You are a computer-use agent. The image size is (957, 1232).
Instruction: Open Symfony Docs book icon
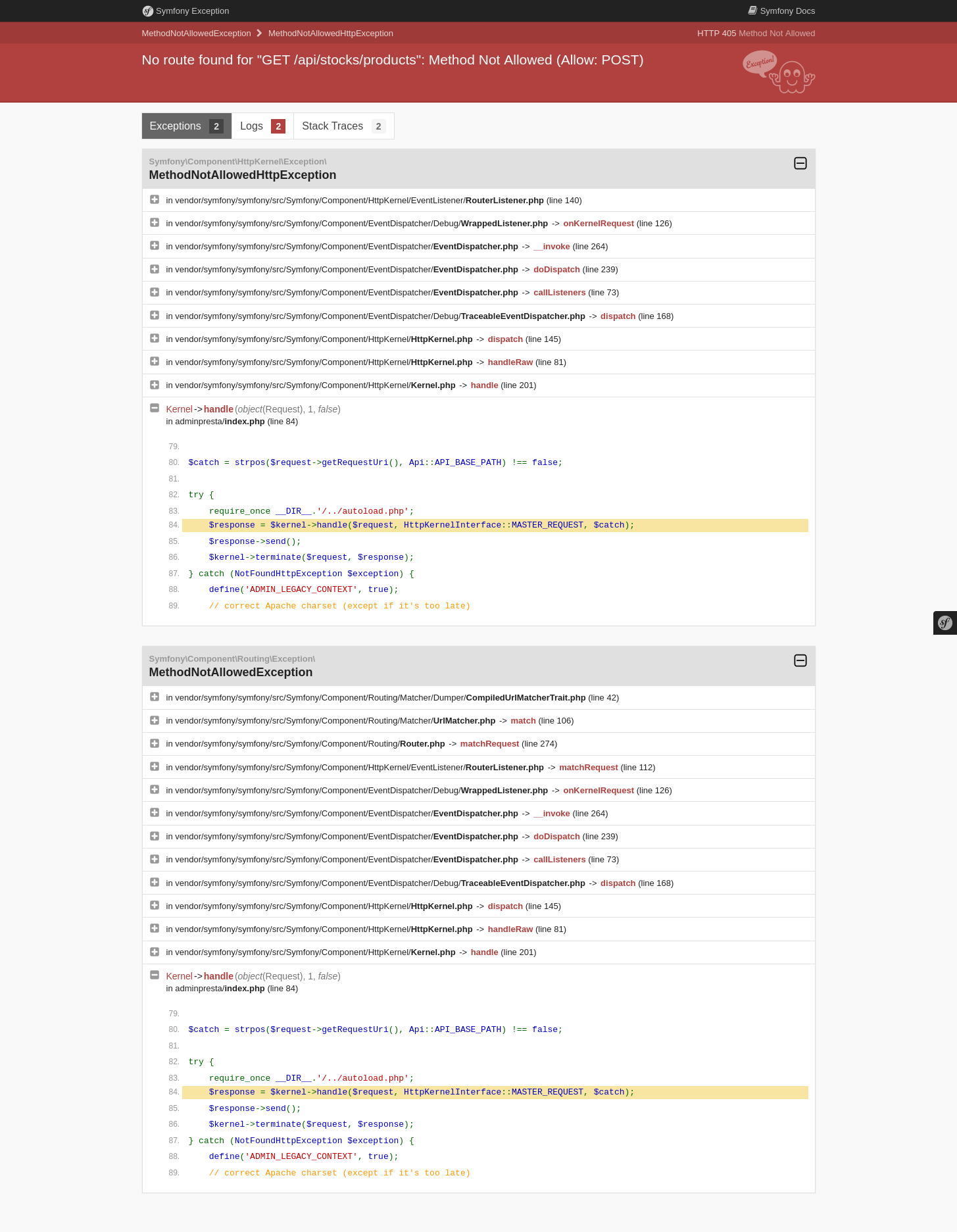tap(752, 11)
